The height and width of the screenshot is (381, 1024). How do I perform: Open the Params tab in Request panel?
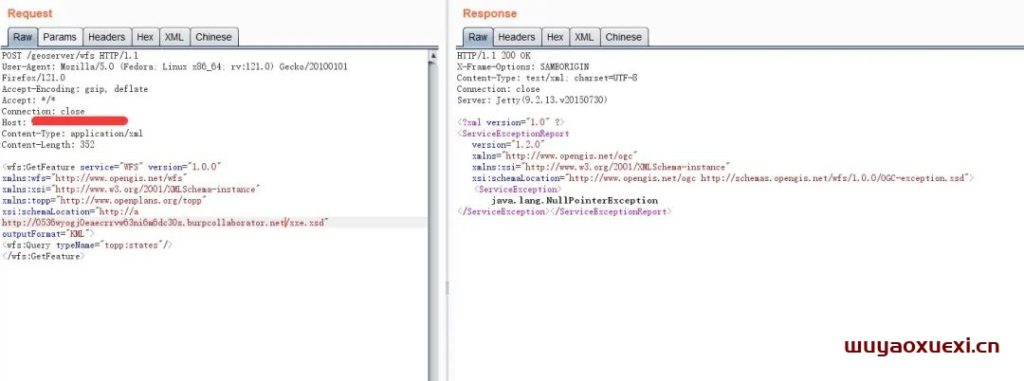(x=60, y=37)
